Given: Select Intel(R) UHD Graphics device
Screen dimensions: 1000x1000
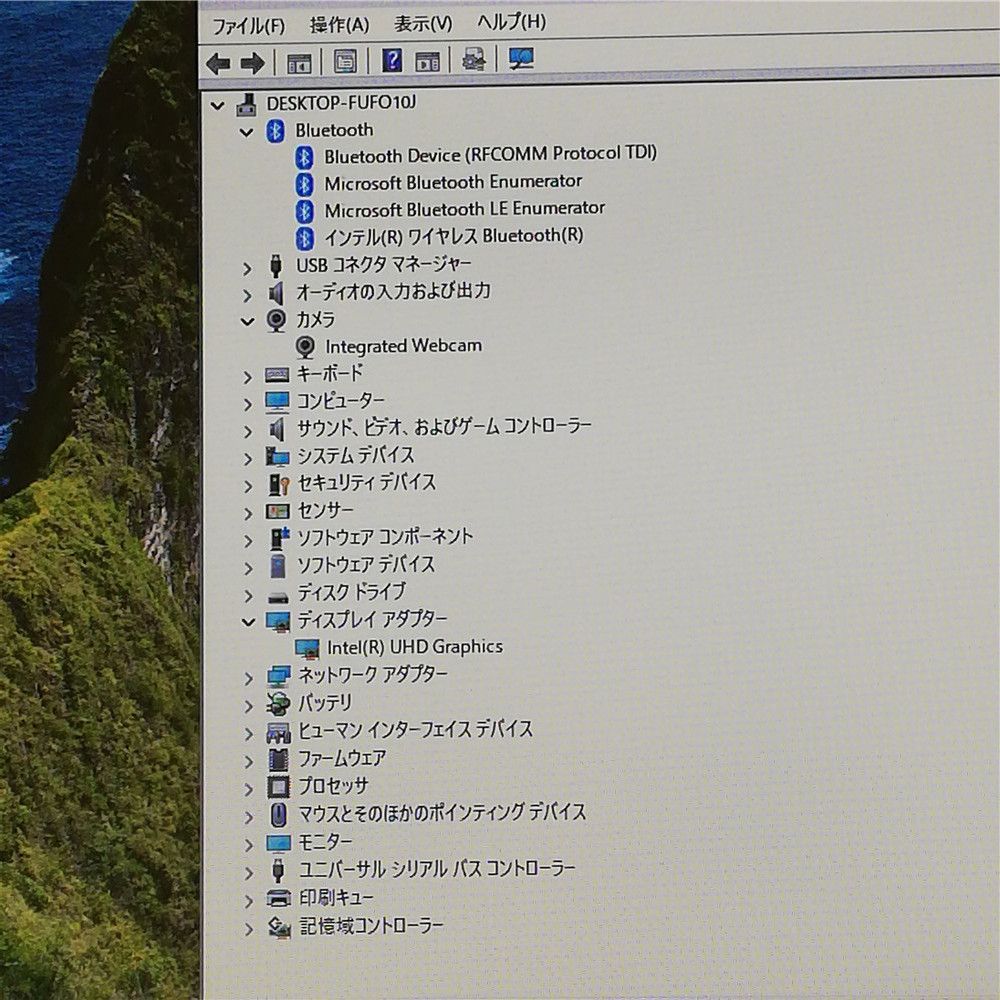Looking at the screenshot, I should click(415, 647).
